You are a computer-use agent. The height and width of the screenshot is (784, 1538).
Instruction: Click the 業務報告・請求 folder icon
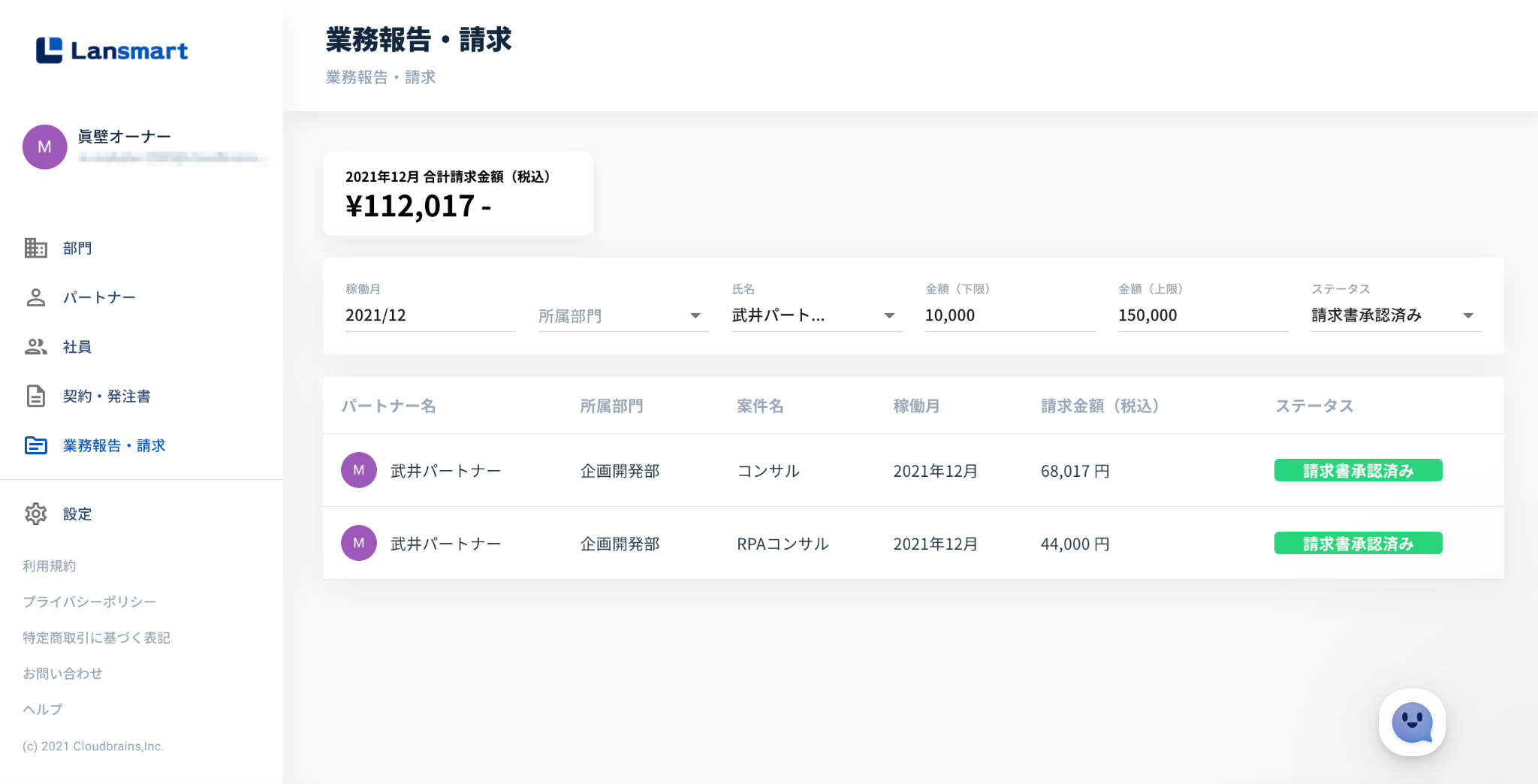point(36,445)
